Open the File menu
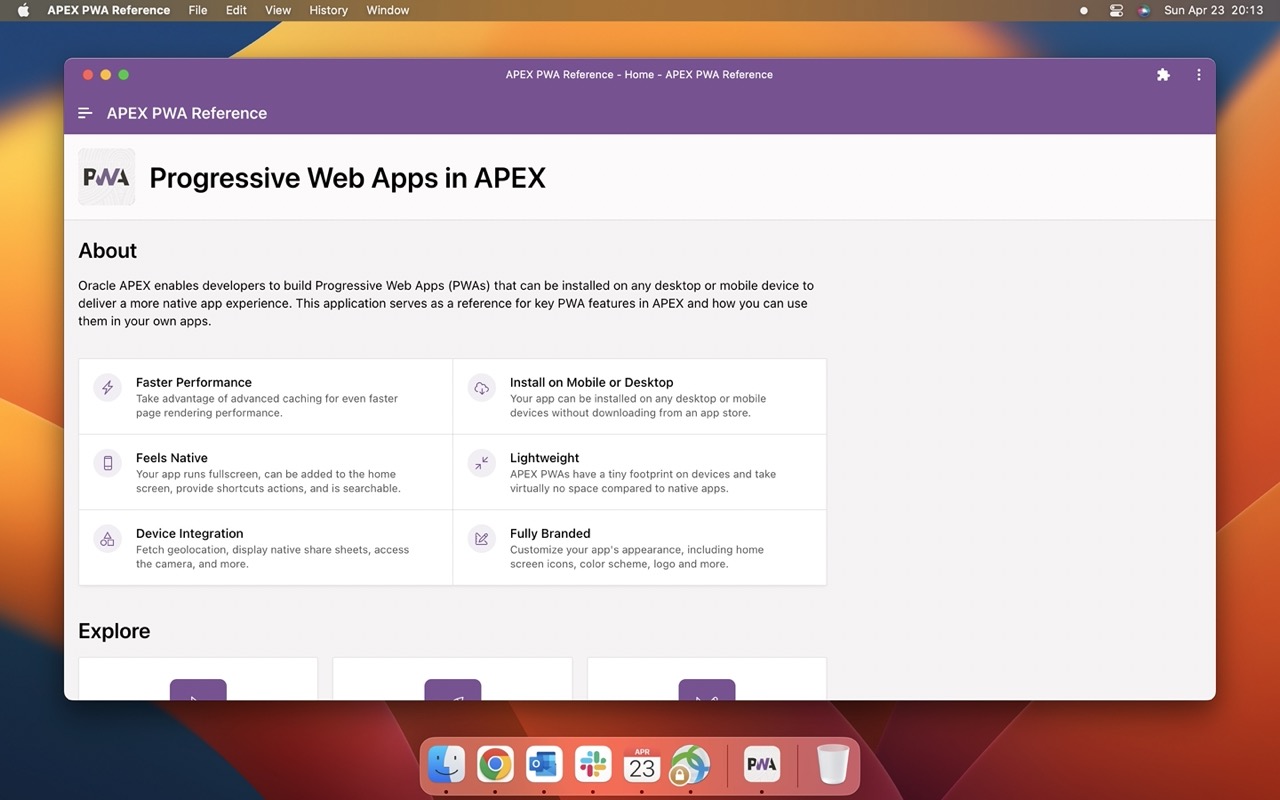The width and height of the screenshot is (1280, 800). pyautogui.click(x=198, y=10)
